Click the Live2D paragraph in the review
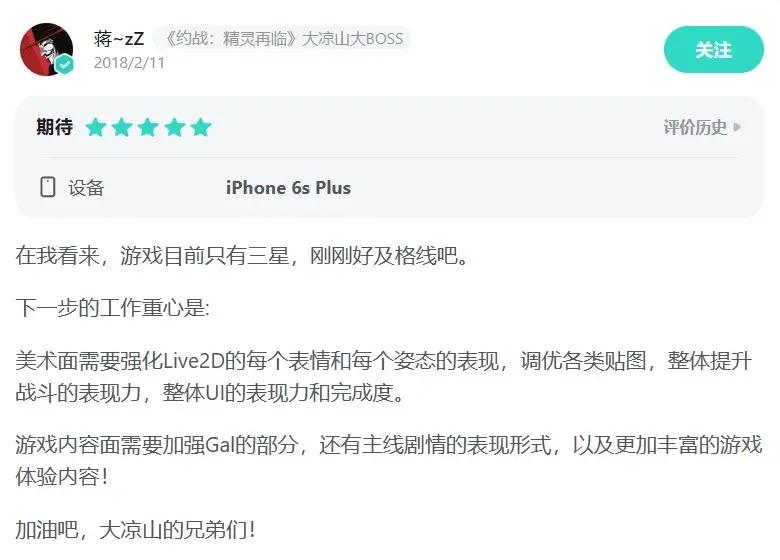Image resolution: width=780 pixels, height=560 pixels. tap(384, 376)
